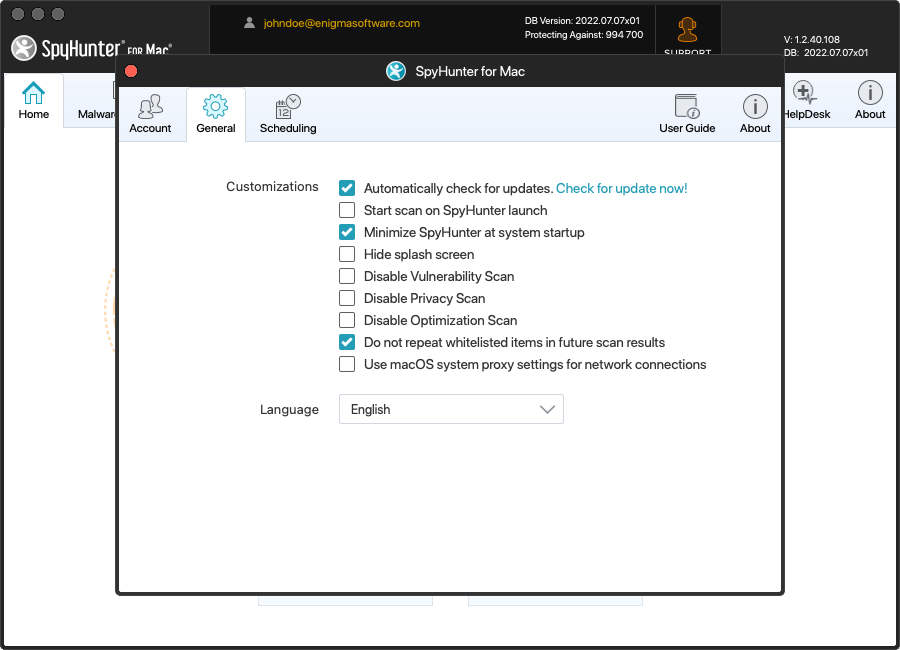Check Disable Vulnerability Scan option
This screenshot has height=650, width=900.
pyautogui.click(x=347, y=276)
